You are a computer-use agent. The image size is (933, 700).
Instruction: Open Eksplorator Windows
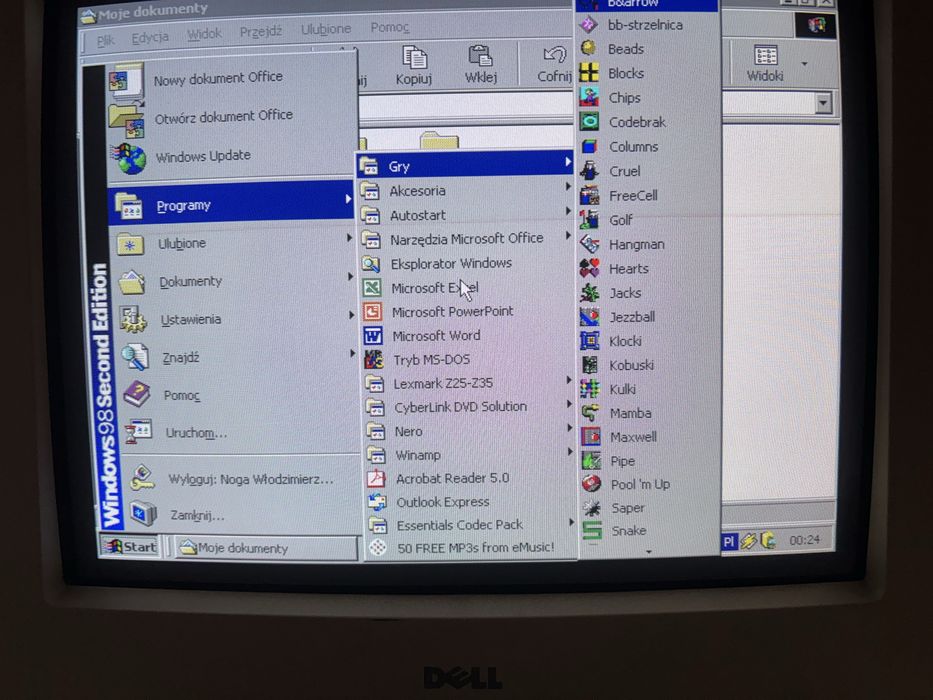[467, 263]
